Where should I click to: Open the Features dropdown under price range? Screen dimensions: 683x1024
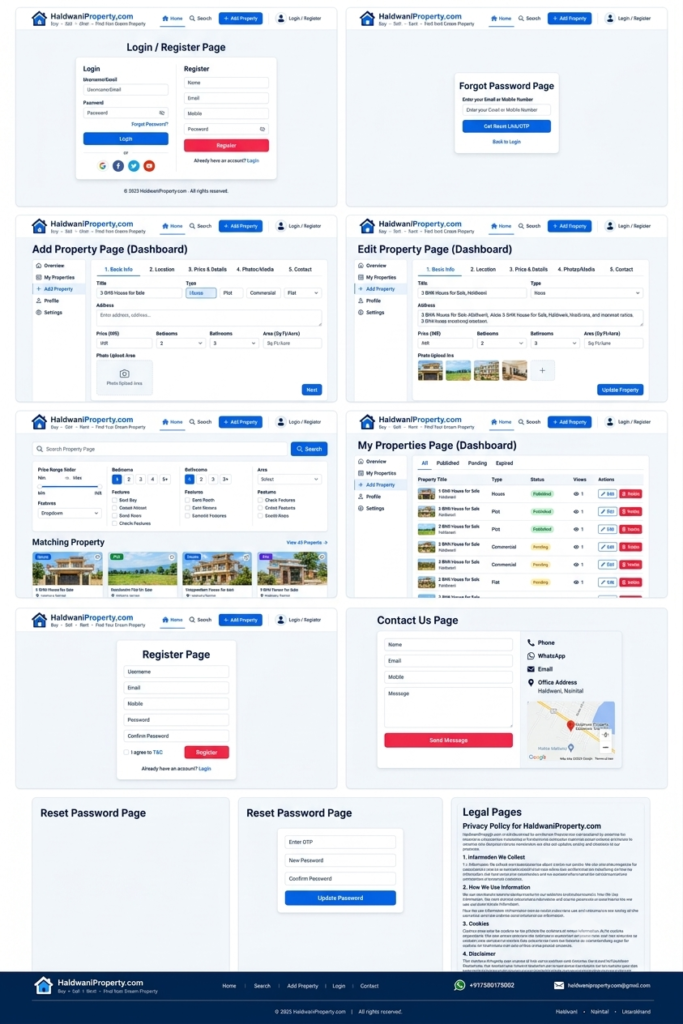(x=69, y=513)
